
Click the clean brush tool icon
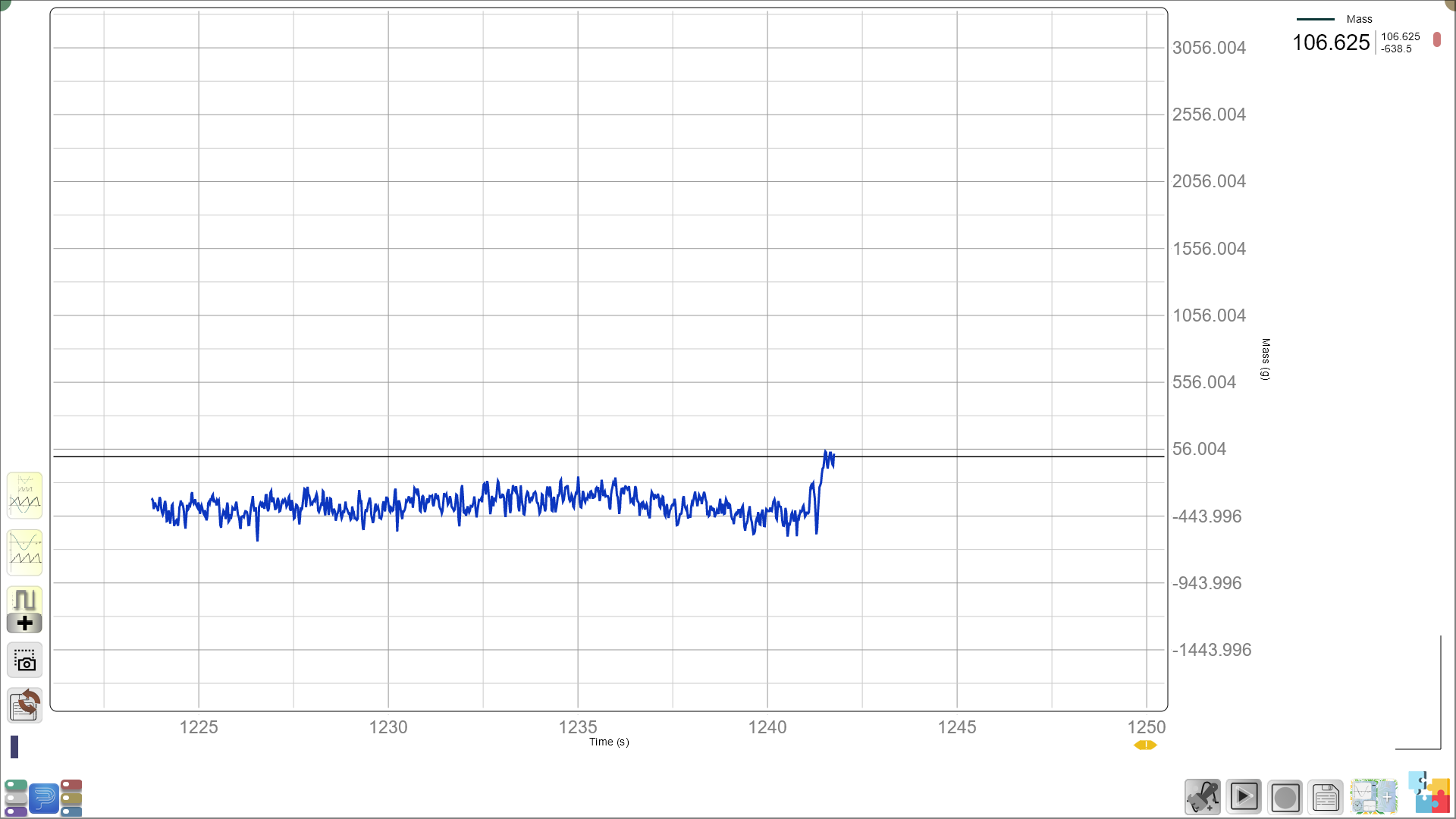[1203, 797]
